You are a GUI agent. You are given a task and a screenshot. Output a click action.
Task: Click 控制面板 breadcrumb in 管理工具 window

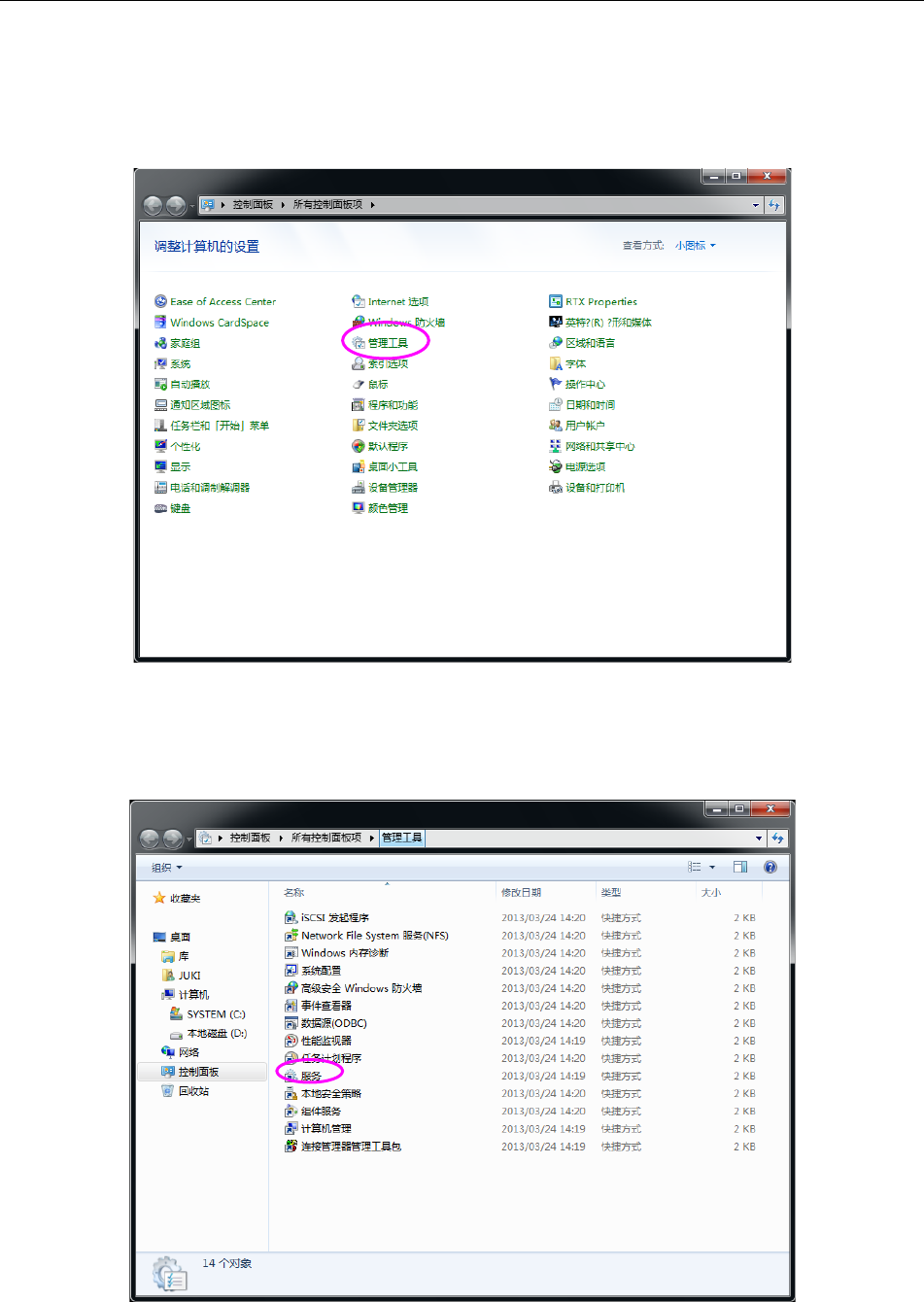[x=250, y=838]
